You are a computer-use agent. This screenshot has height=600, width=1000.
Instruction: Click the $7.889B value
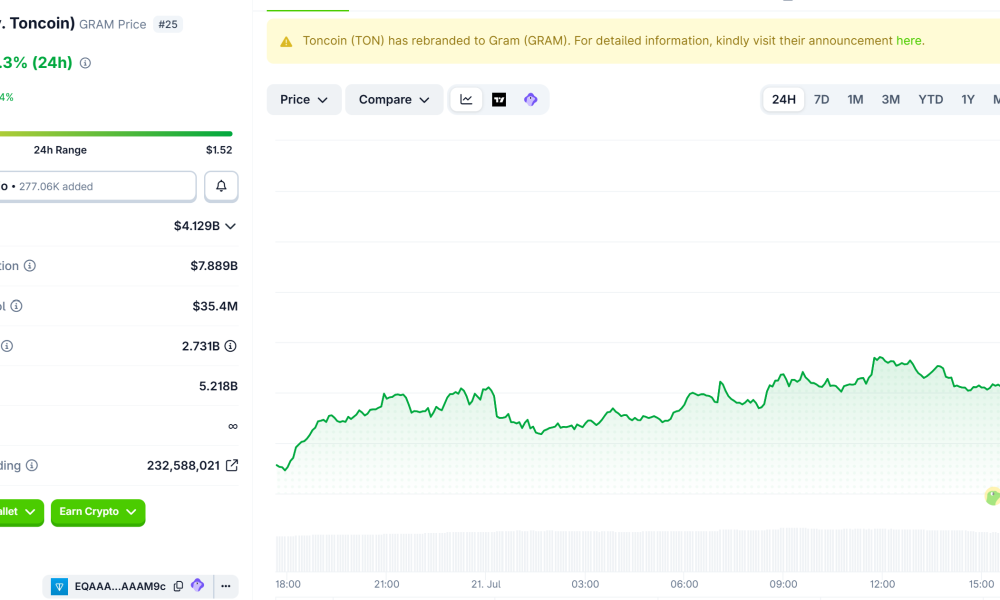(214, 266)
